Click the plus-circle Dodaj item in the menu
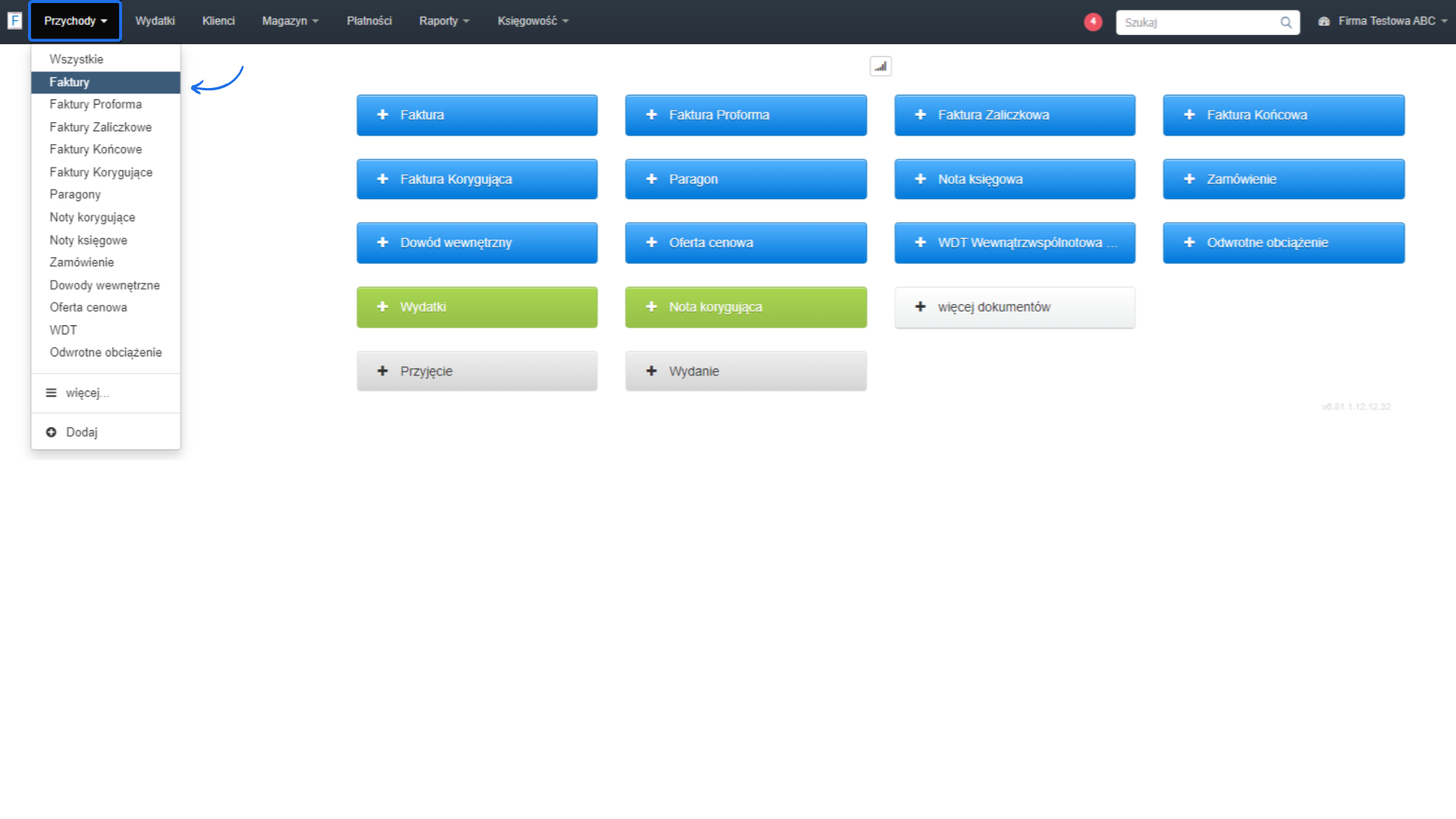The image size is (1456, 819). pos(73,432)
